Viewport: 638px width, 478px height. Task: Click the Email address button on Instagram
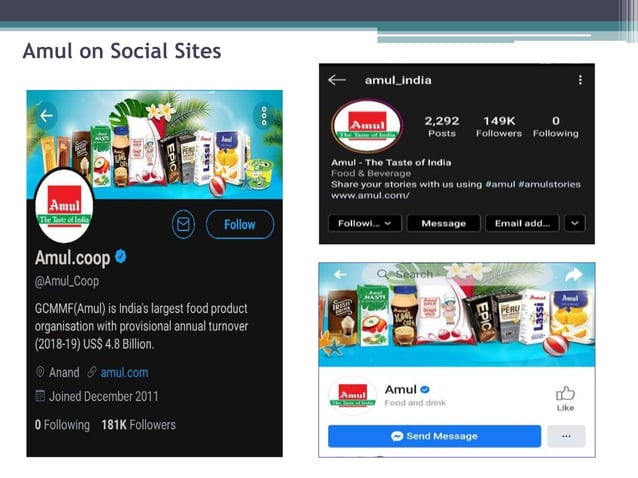coord(522,223)
